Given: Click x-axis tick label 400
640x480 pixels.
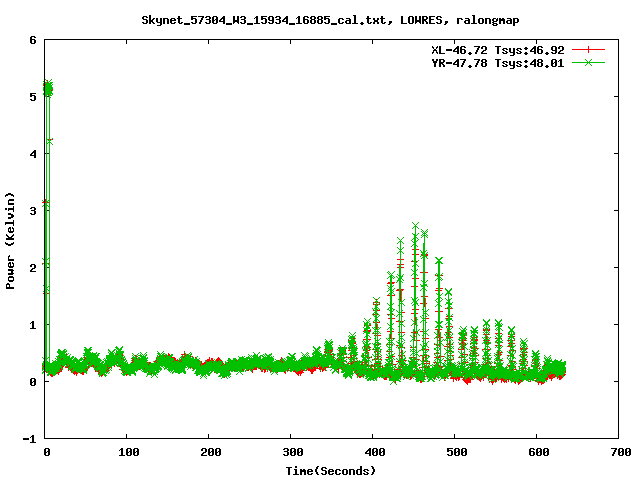Looking at the screenshot, I should pos(375,452).
